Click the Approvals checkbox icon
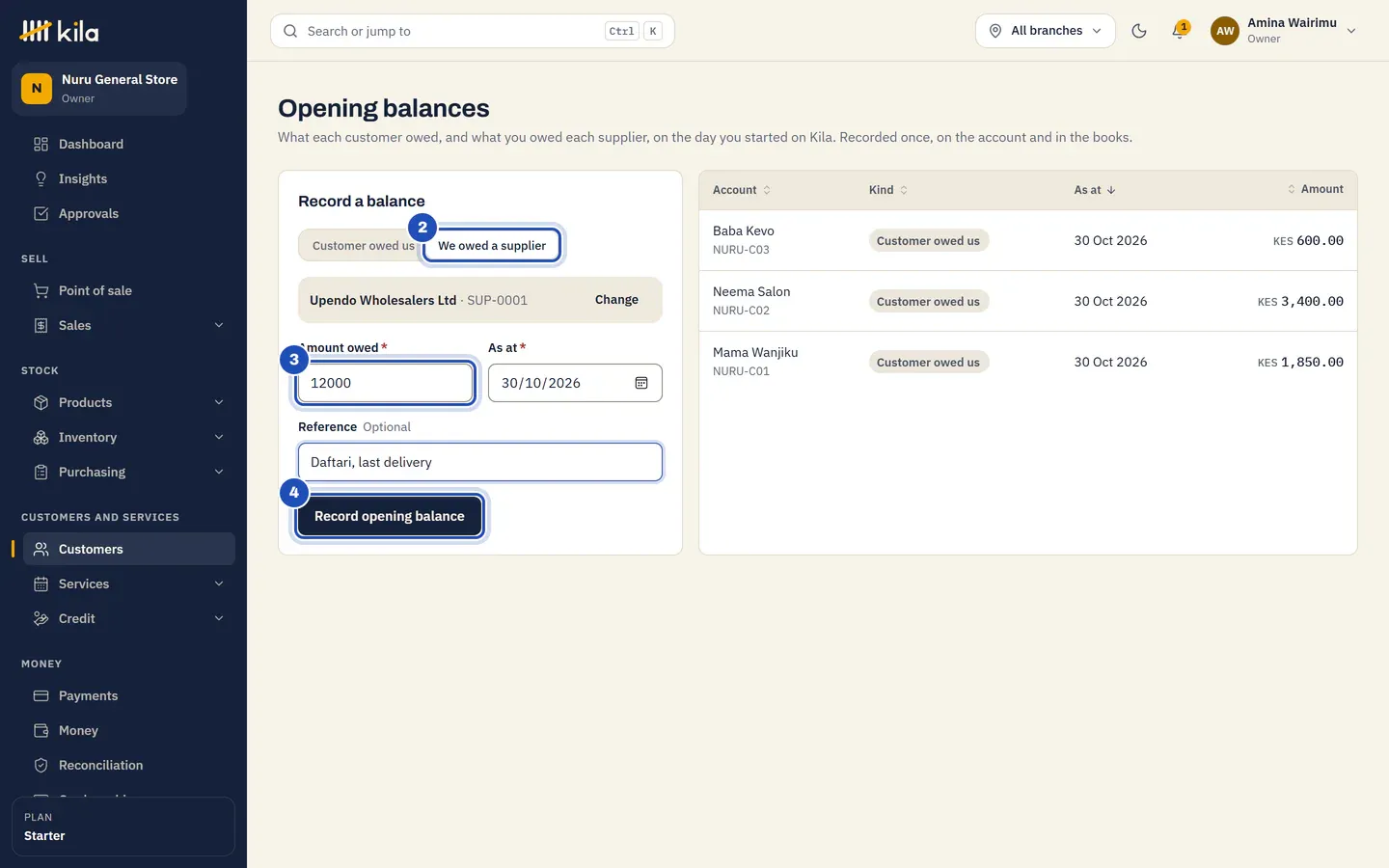The image size is (1389, 868). [x=41, y=214]
